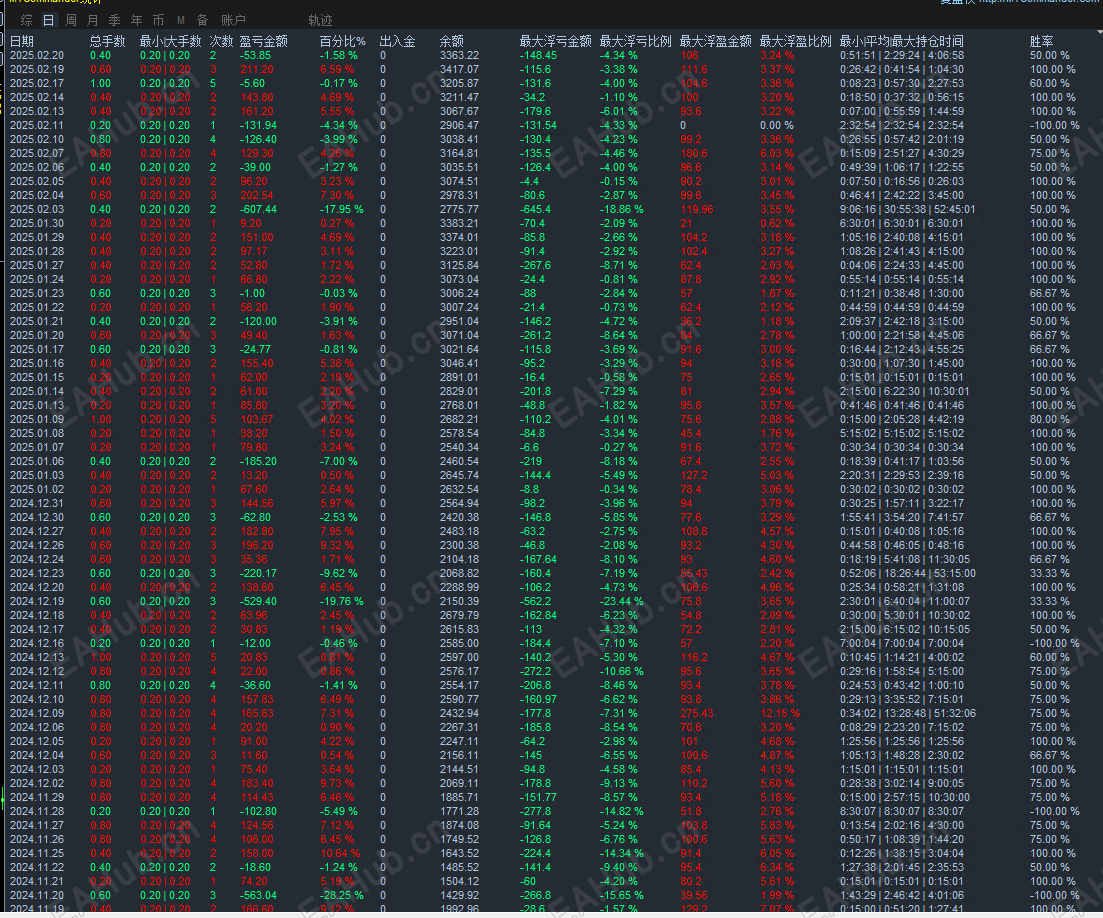Click the 百分比% column header
Viewport: 1103px width, 918px height.
tap(343, 42)
